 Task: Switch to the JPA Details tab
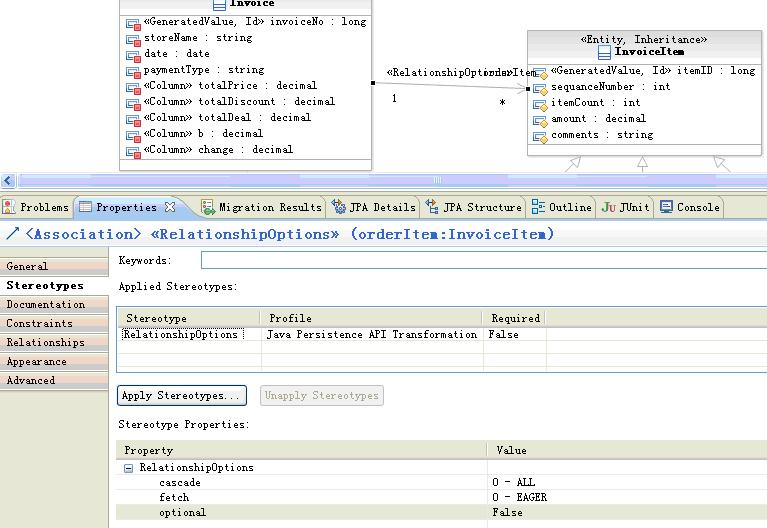pyautogui.click(x=374, y=207)
